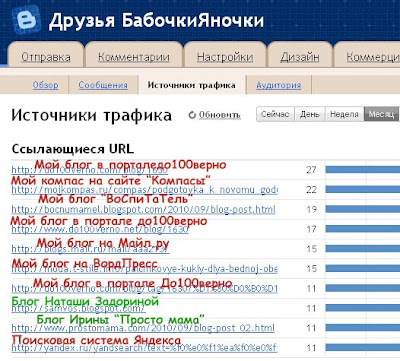
Task: Open the Дизайн tab
Action: pos(300,57)
